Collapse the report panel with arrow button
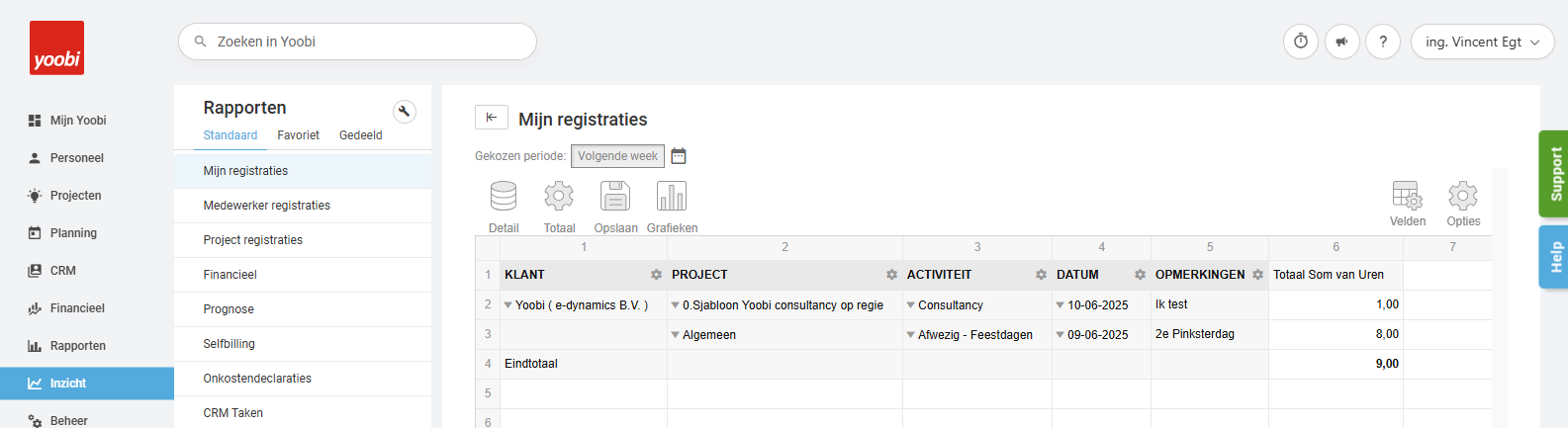The height and width of the screenshot is (428, 1568). [x=492, y=118]
